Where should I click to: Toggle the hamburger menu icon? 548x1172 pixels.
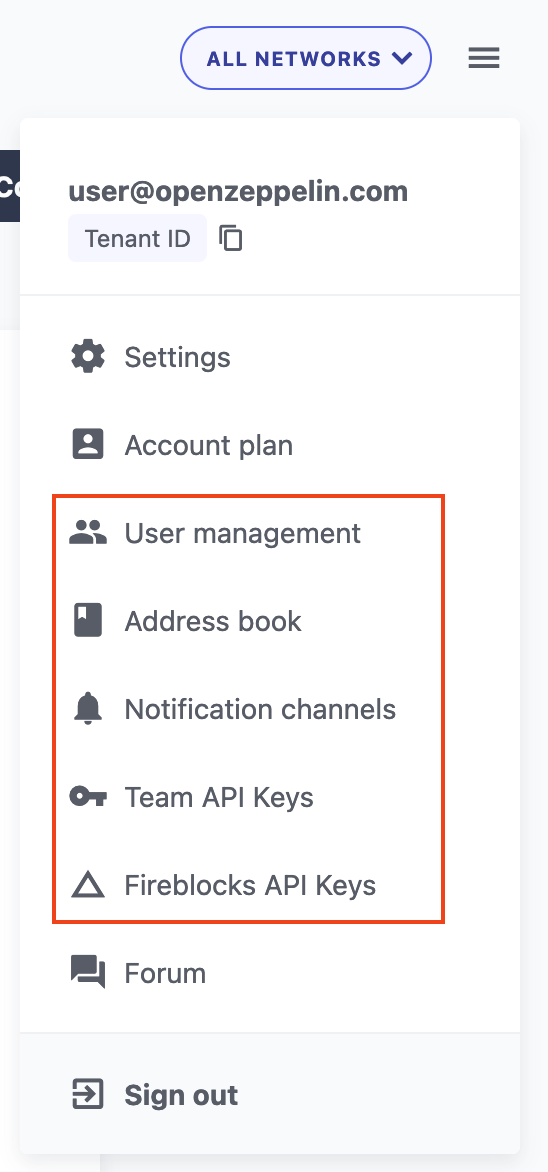coord(484,58)
